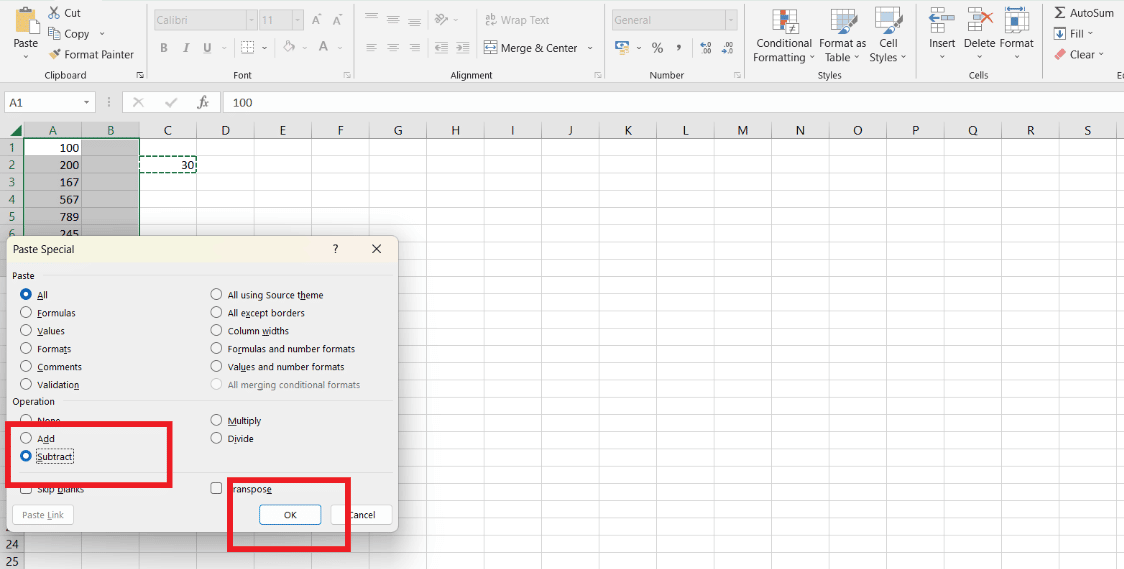The width and height of the screenshot is (1124, 569).
Task: Expand the Fill dropdown arrow
Action: pos(1090,34)
